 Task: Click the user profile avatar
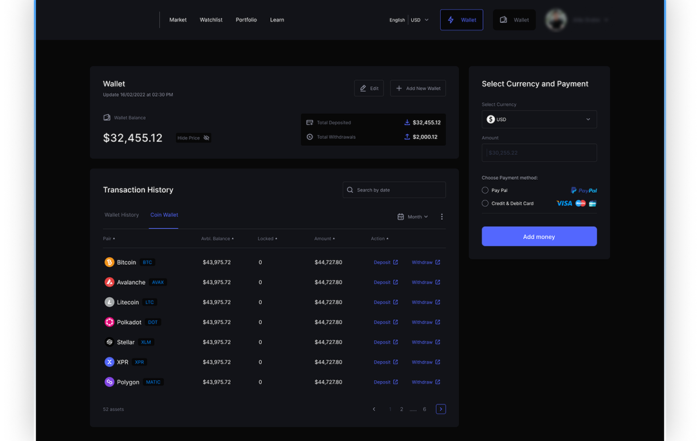point(557,19)
